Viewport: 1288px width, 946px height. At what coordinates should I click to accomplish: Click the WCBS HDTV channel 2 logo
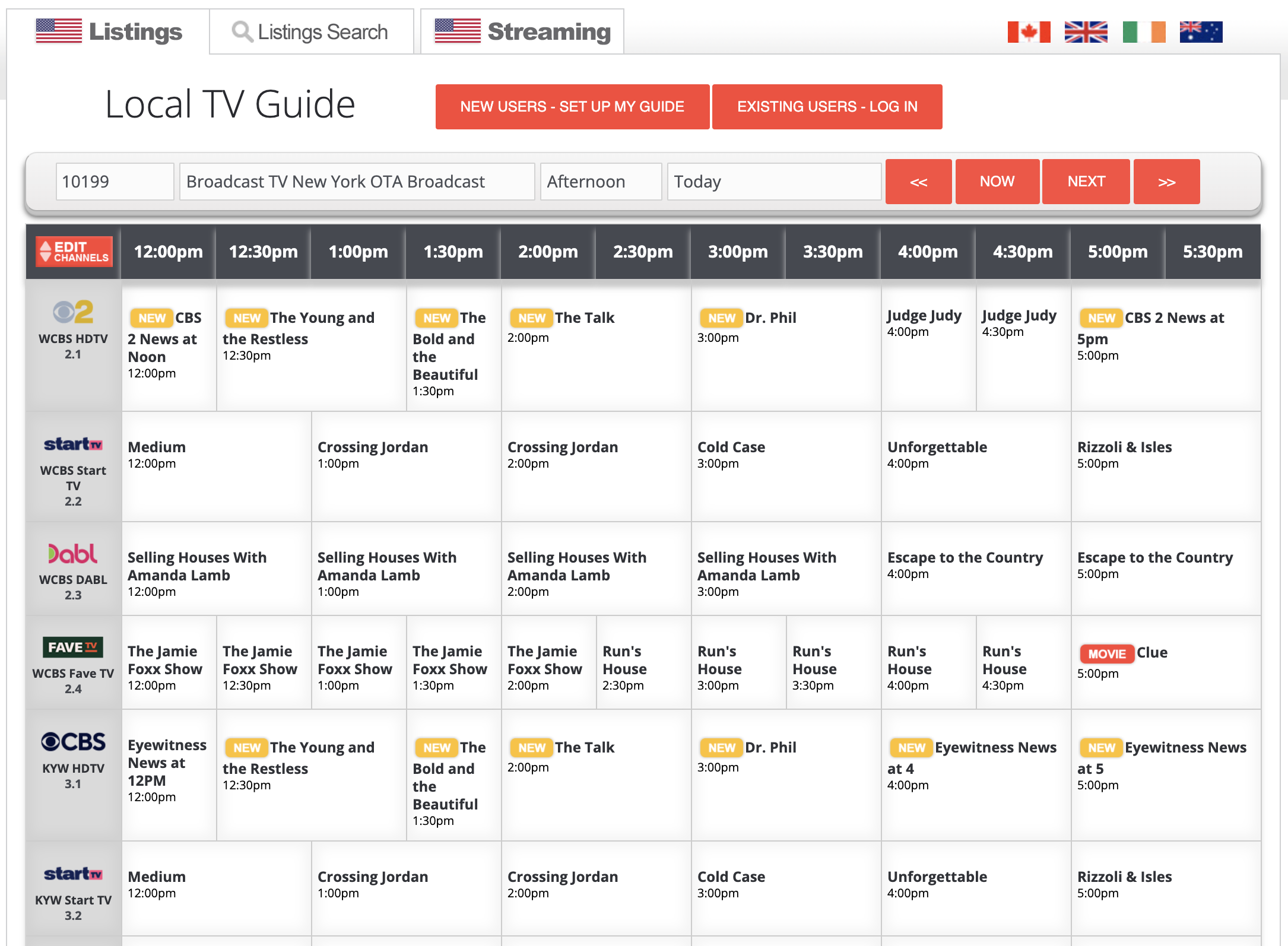(x=73, y=312)
